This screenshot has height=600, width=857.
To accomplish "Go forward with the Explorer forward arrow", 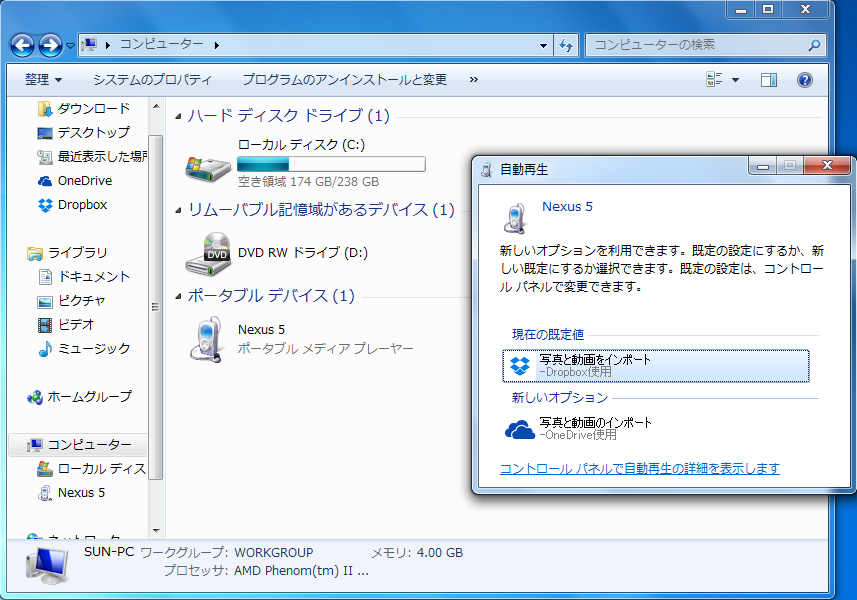I will [x=50, y=45].
